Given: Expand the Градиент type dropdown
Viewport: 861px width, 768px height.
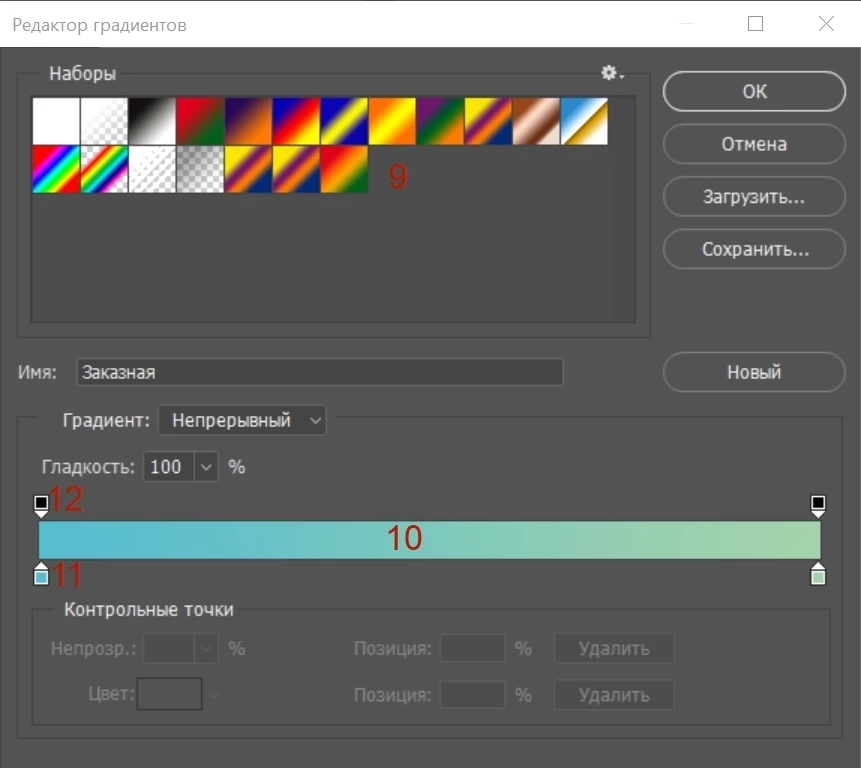Looking at the screenshot, I should coord(242,421).
